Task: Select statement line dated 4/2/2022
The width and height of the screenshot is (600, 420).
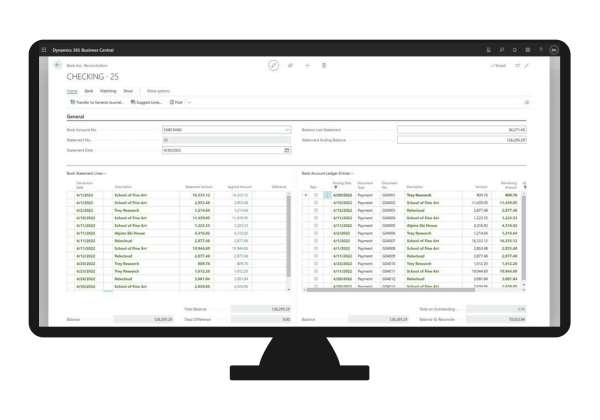Action: tap(85, 210)
